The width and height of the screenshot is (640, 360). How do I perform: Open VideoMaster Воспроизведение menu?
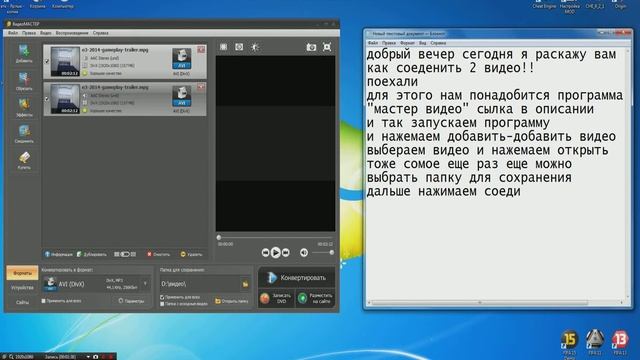coord(72,33)
